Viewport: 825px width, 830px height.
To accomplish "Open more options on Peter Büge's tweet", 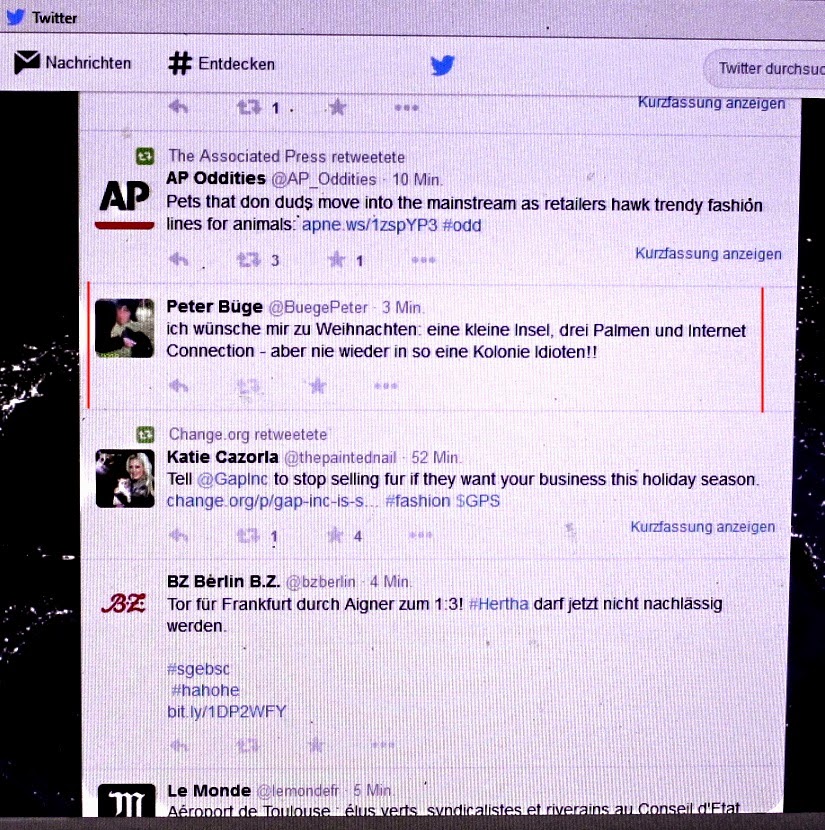I will pos(386,386).
